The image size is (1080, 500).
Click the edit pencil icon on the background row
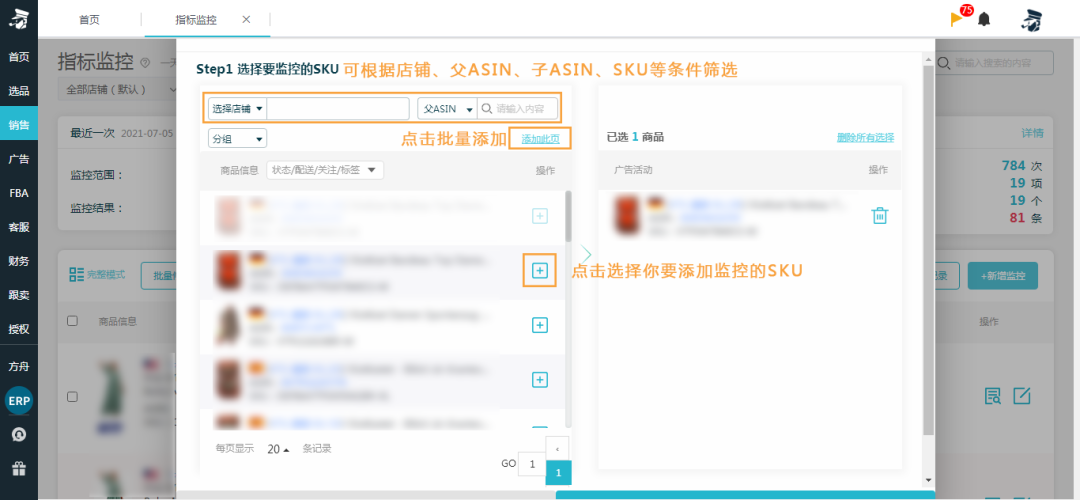point(1022,396)
